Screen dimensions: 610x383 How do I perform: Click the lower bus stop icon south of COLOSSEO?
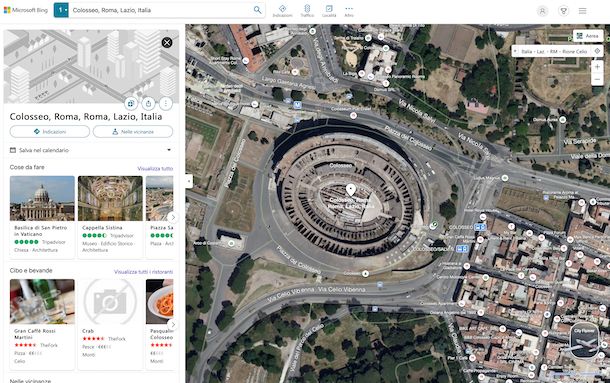[462, 249]
